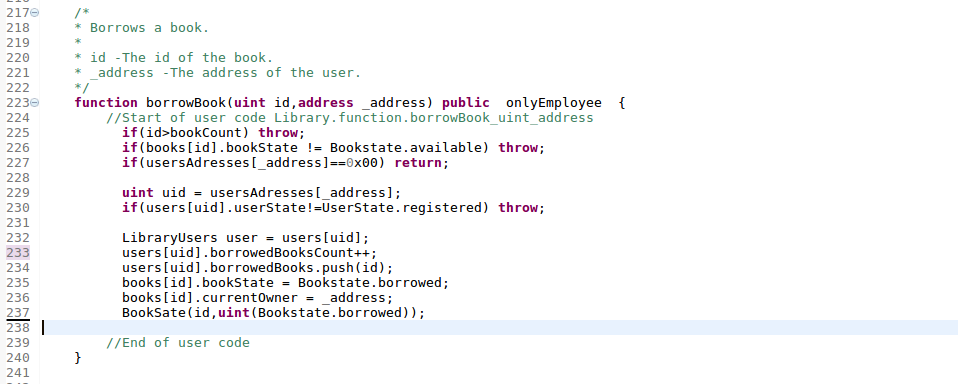Click 'uint uid = usersAdresses[_address];' line
The image size is (958, 384).
261,193
